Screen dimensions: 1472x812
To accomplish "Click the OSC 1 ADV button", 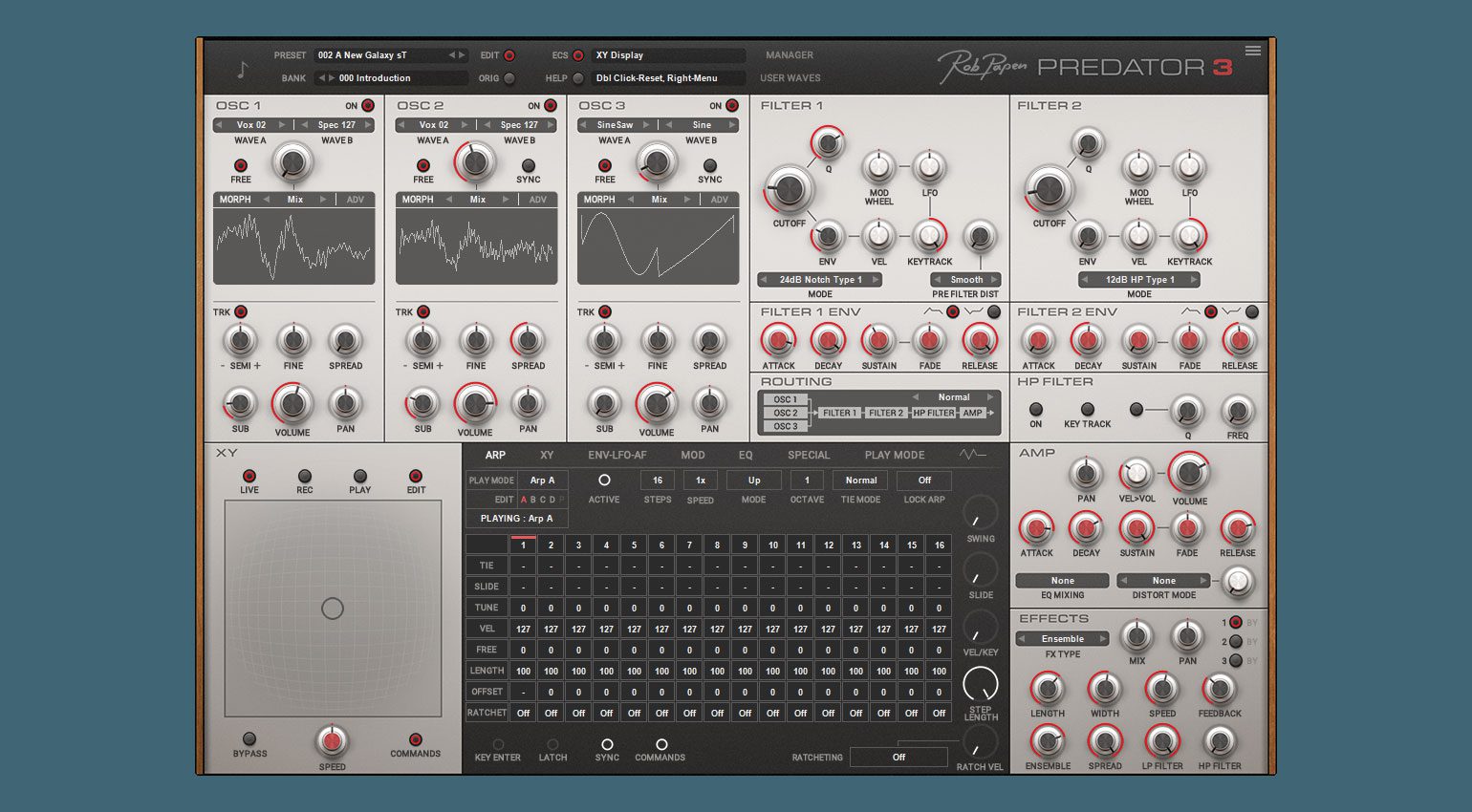I will click(356, 200).
